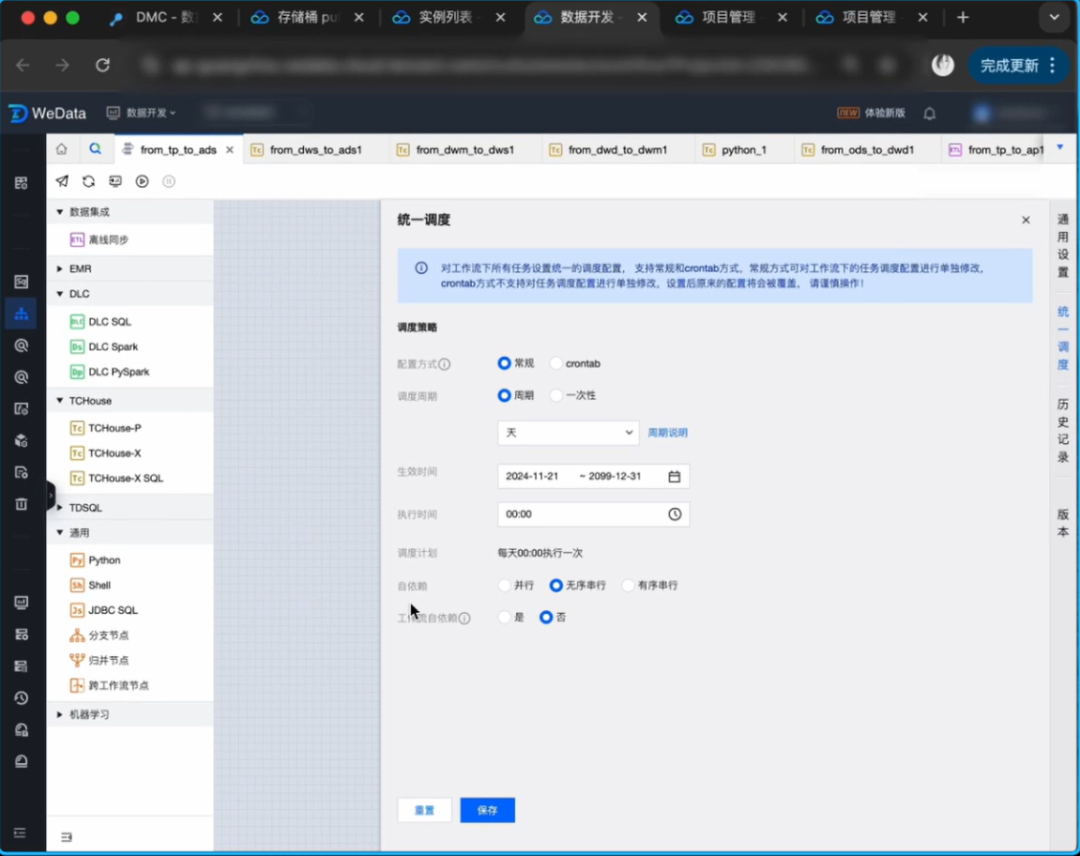Image resolution: width=1080 pixels, height=856 pixels.
Task: Click the 重置 button
Action: point(424,810)
